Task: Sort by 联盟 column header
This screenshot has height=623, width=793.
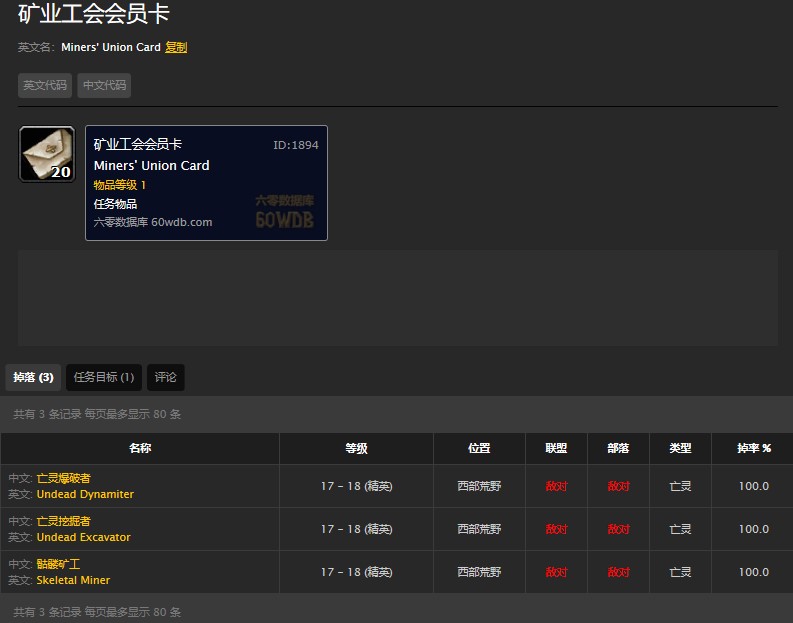Action: [556, 449]
